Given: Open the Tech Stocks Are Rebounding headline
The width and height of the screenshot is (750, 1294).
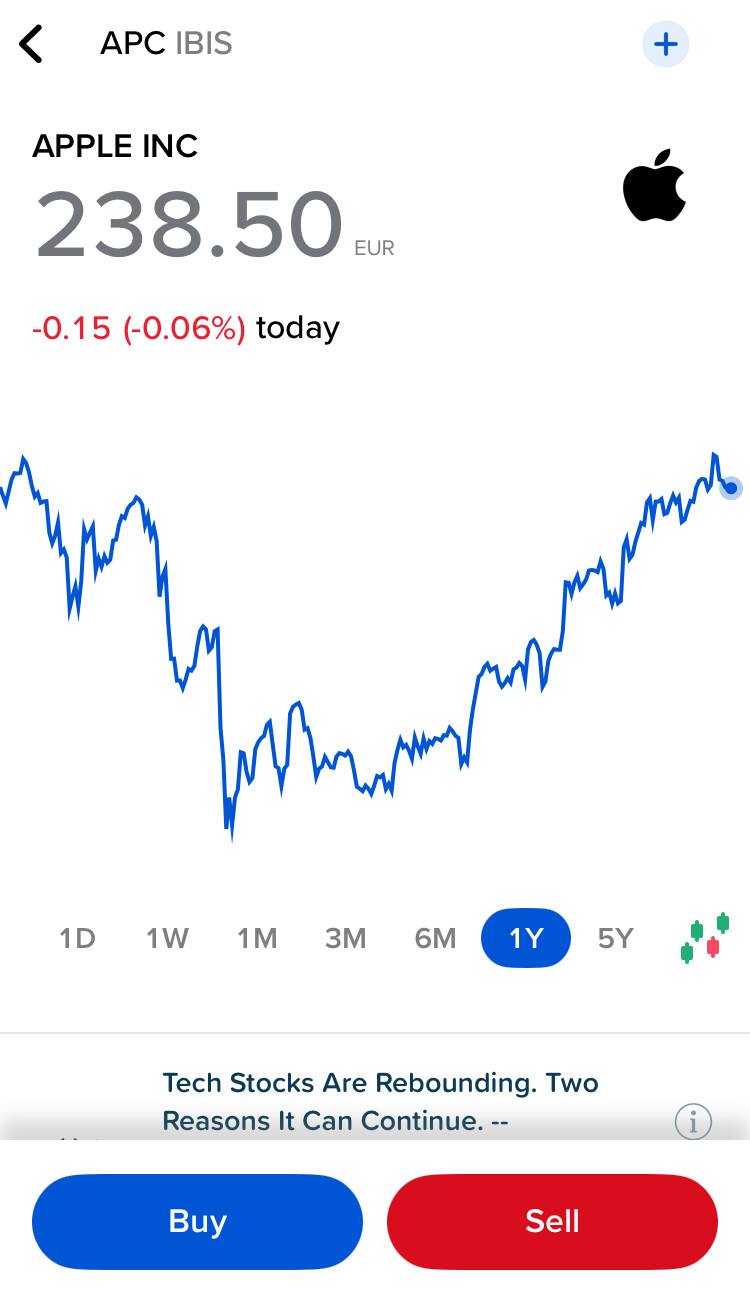Looking at the screenshot, I should tap(380, 1102).
